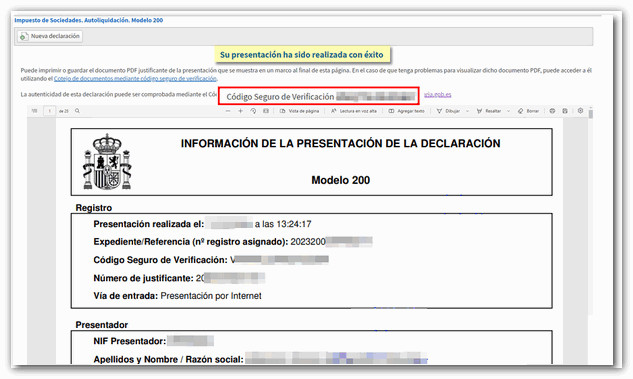Print the PDF document
The height and width of the screenshot is (379, 633).
(552, 111)
